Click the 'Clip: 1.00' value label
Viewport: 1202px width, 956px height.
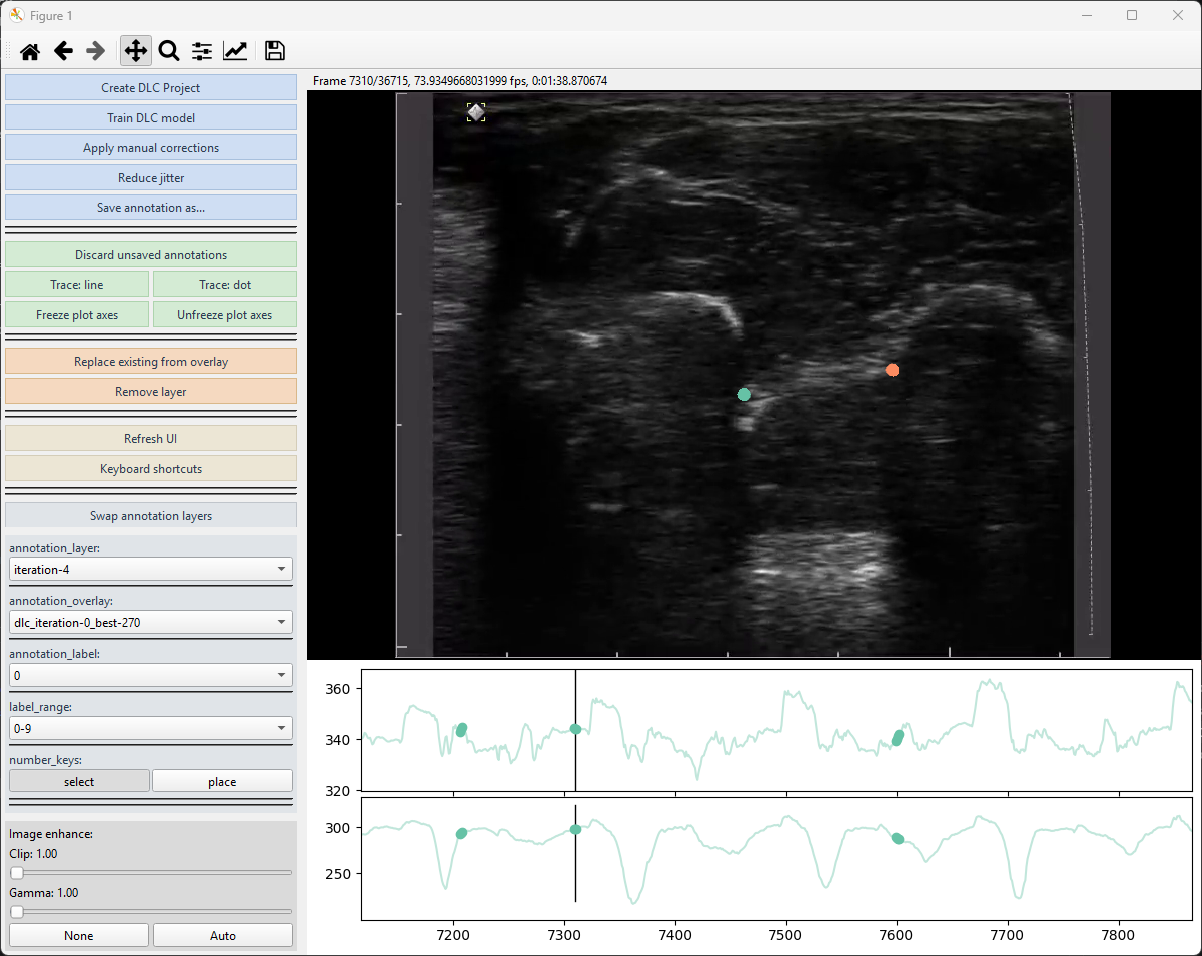pyautogui.click(x=33, y=854)
